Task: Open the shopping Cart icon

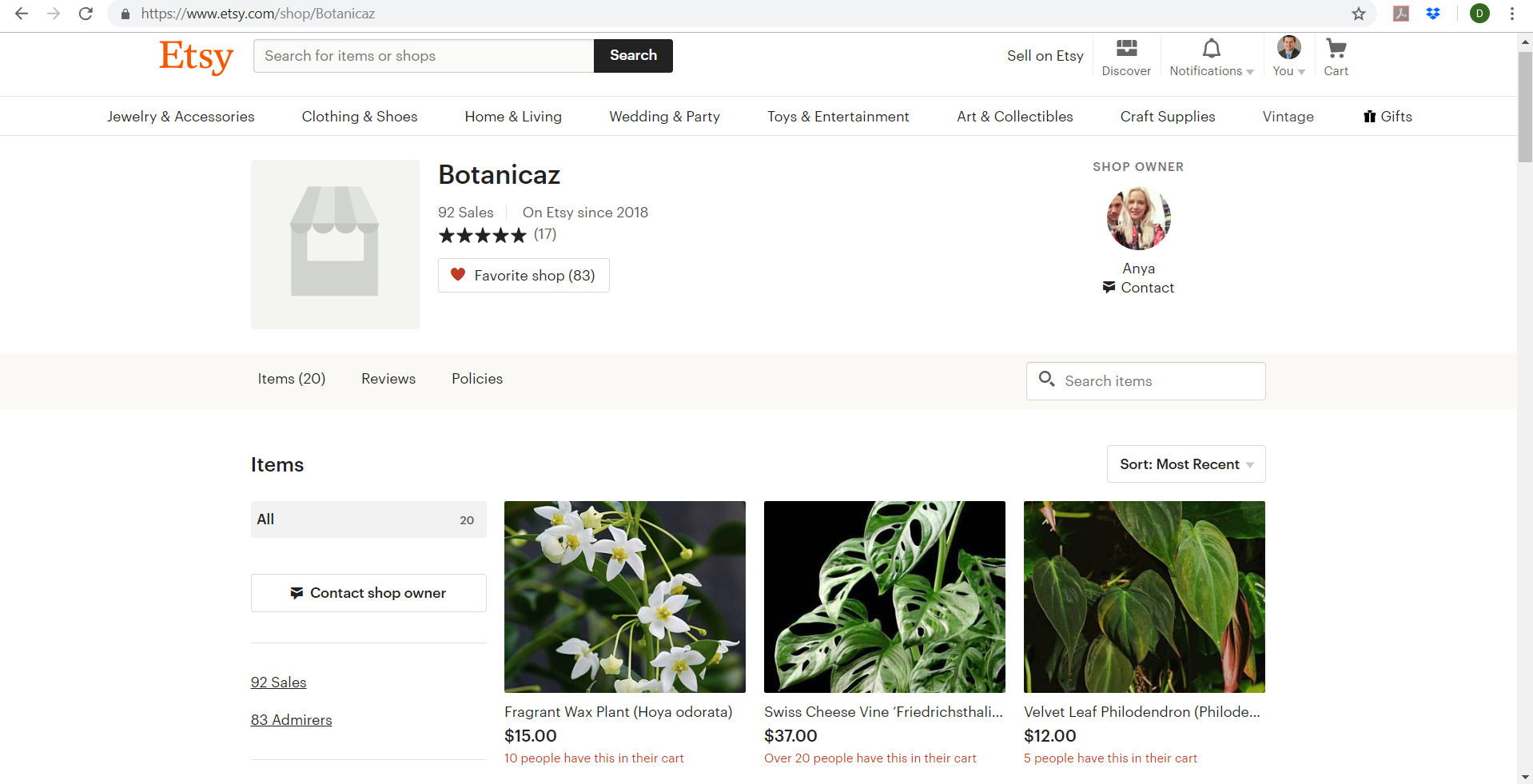Action: (1336, 57)
